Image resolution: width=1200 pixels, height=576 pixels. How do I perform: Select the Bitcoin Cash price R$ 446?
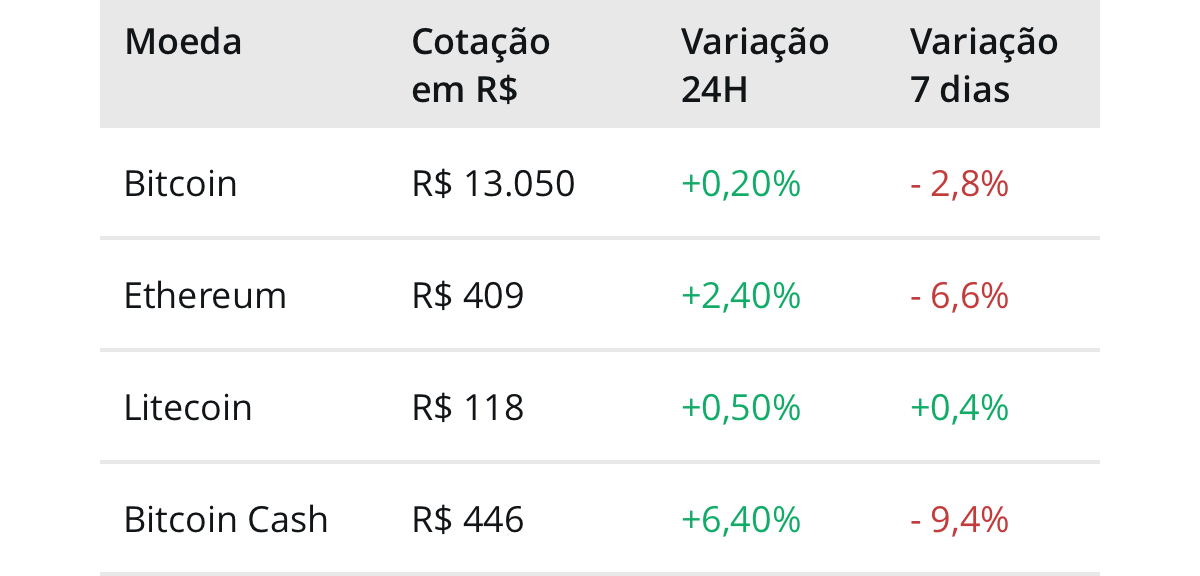click(x=467, y=520)
